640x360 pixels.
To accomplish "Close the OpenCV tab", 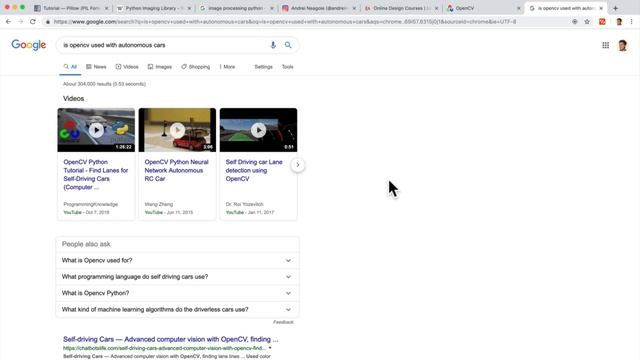I will (519, 8).
